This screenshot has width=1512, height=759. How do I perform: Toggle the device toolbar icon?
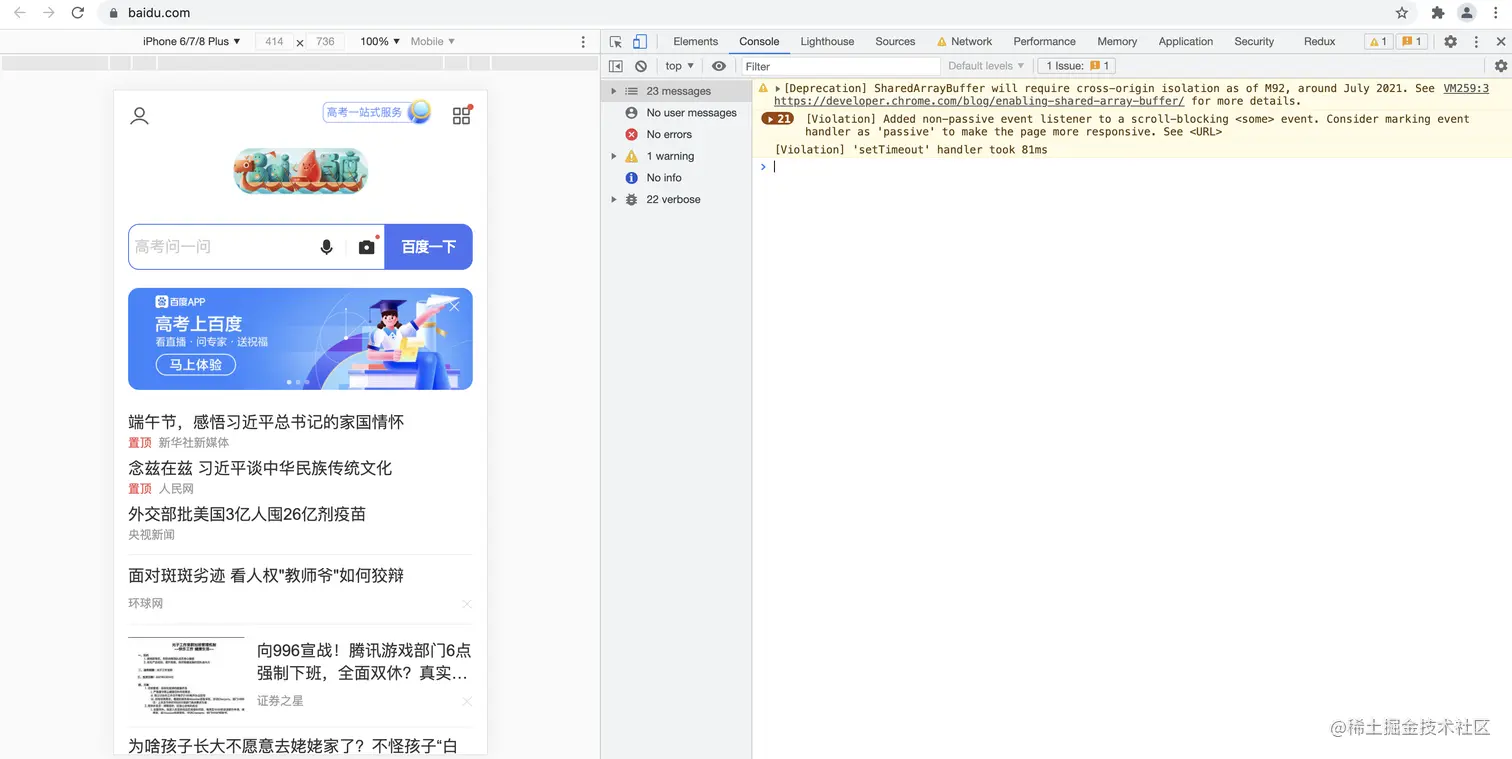640,42
